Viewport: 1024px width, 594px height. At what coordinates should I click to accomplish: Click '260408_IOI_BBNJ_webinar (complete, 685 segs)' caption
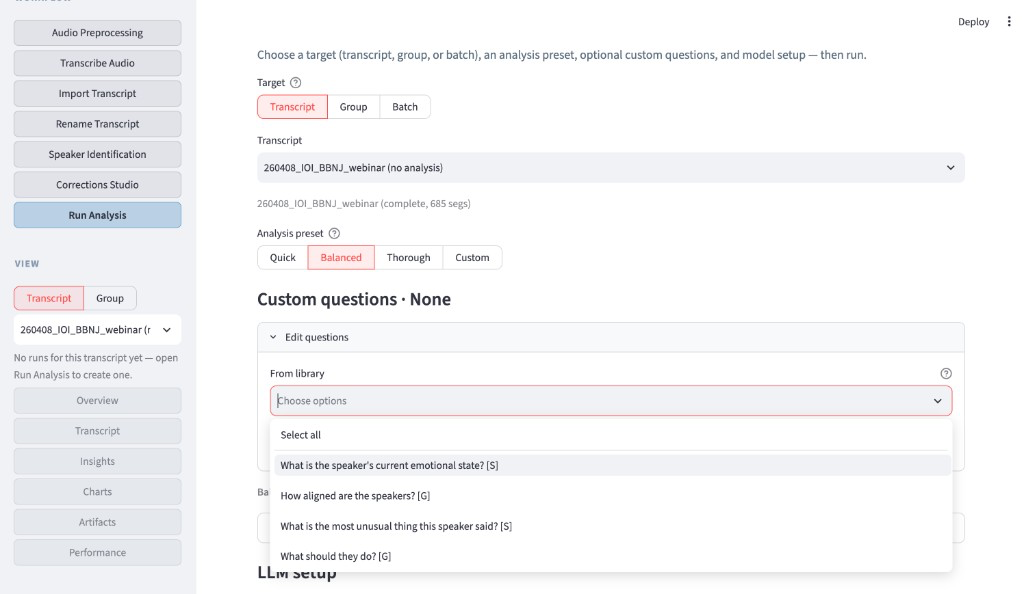point(364,203)
